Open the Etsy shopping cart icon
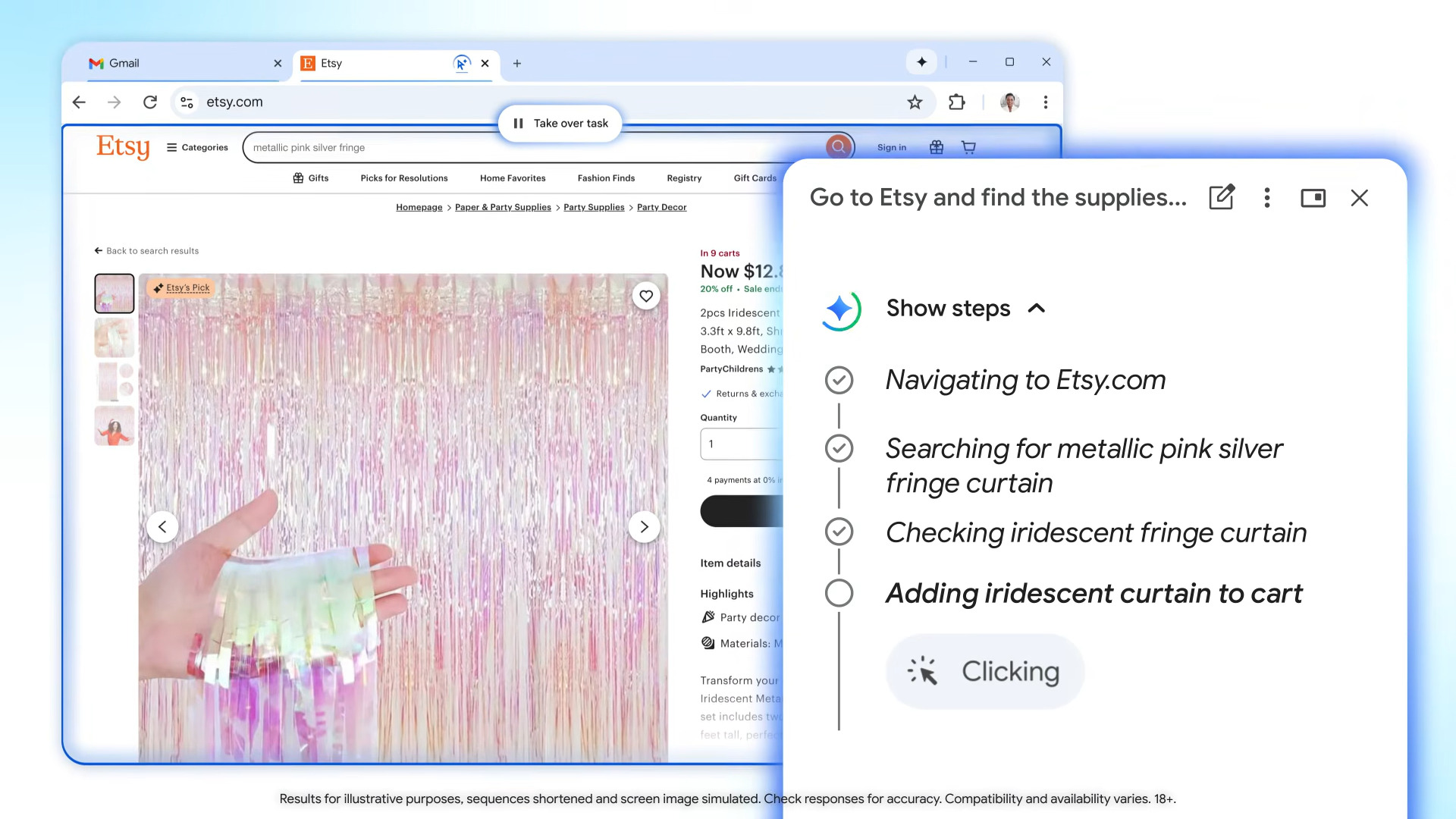Image resolution: width=1456 pixels, height=819 pixels. (968, 147)
